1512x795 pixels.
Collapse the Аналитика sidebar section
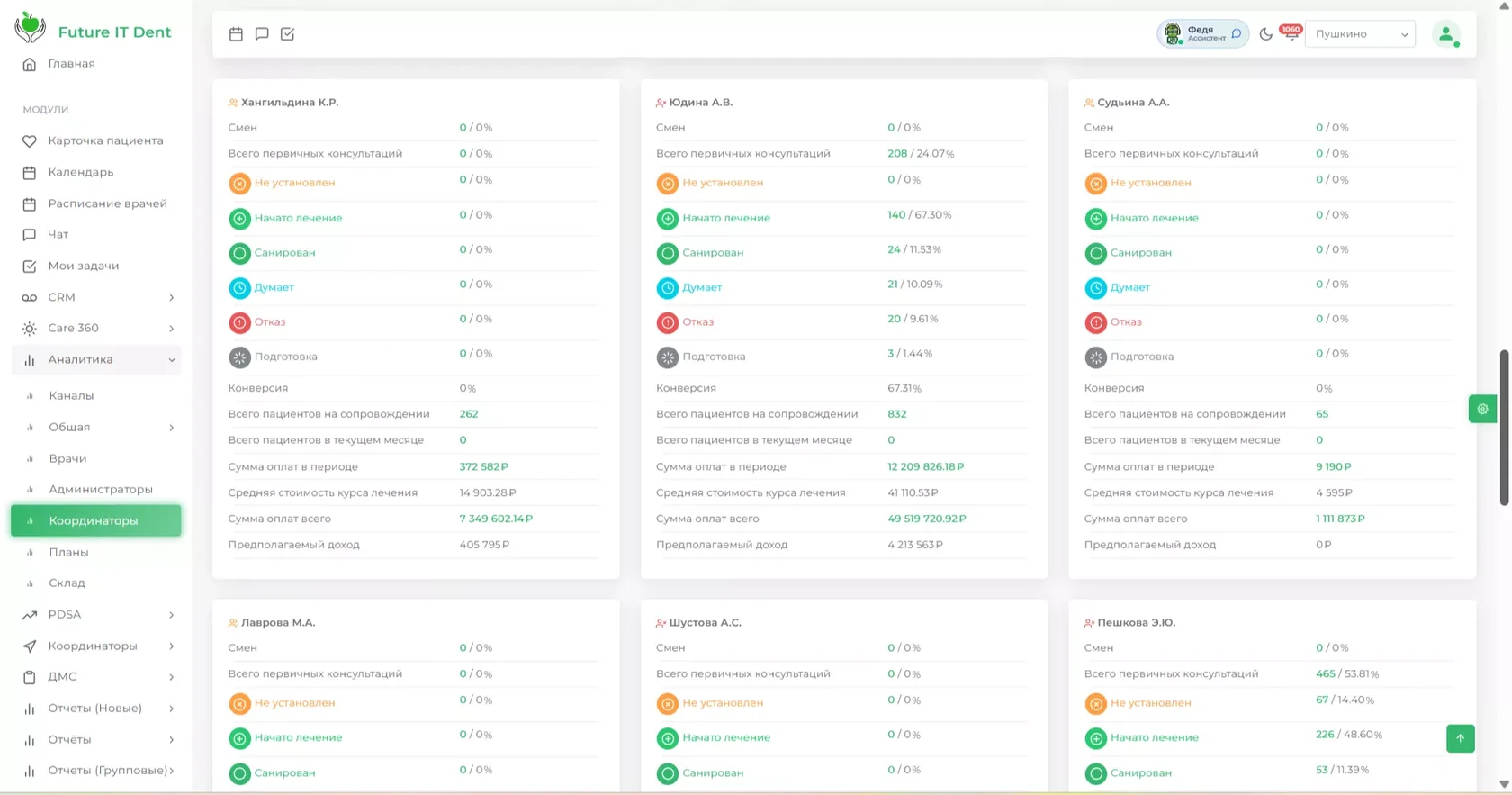point(96,360)
